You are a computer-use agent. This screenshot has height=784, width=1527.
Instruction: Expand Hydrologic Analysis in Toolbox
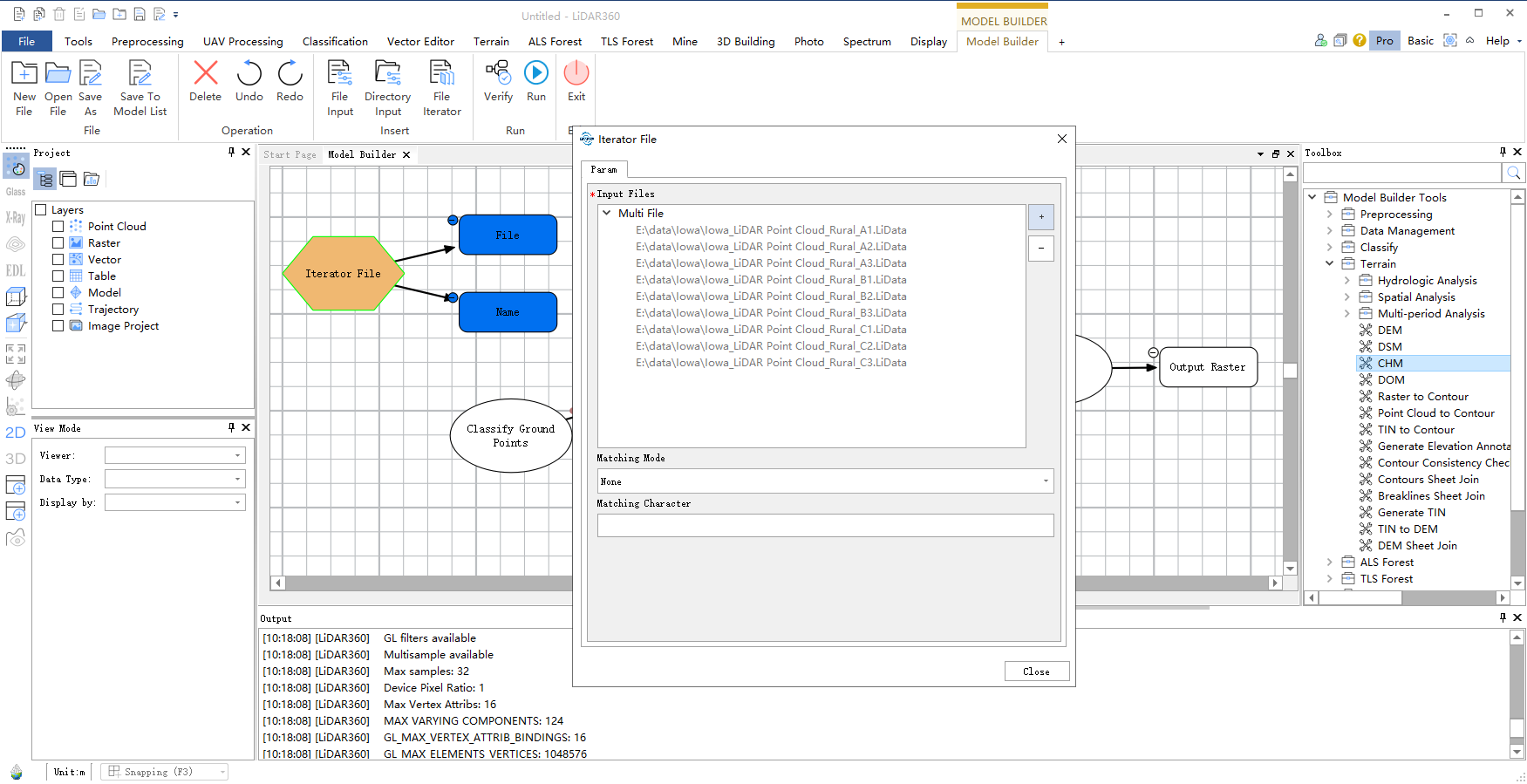point(1346,281)
